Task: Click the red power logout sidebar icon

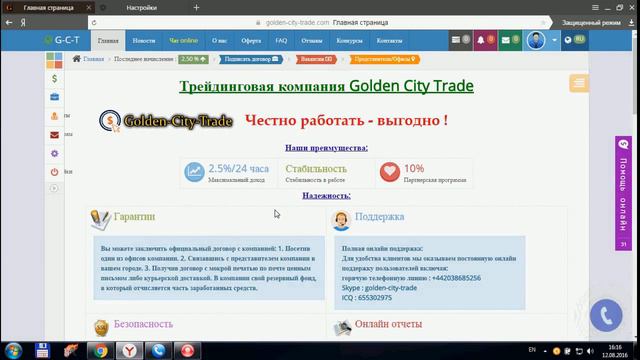Action: coord(54,172)
